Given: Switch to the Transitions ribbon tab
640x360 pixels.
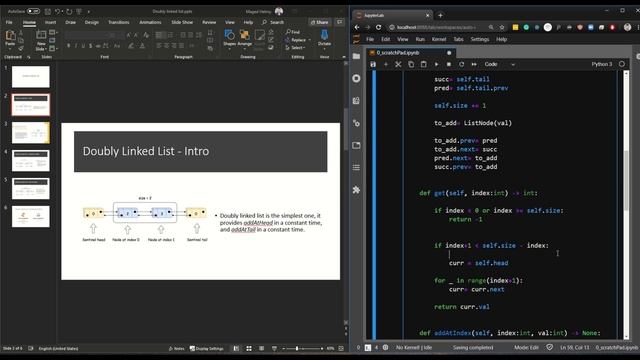Looking at the screenshot, I should (x=118, y=22).
